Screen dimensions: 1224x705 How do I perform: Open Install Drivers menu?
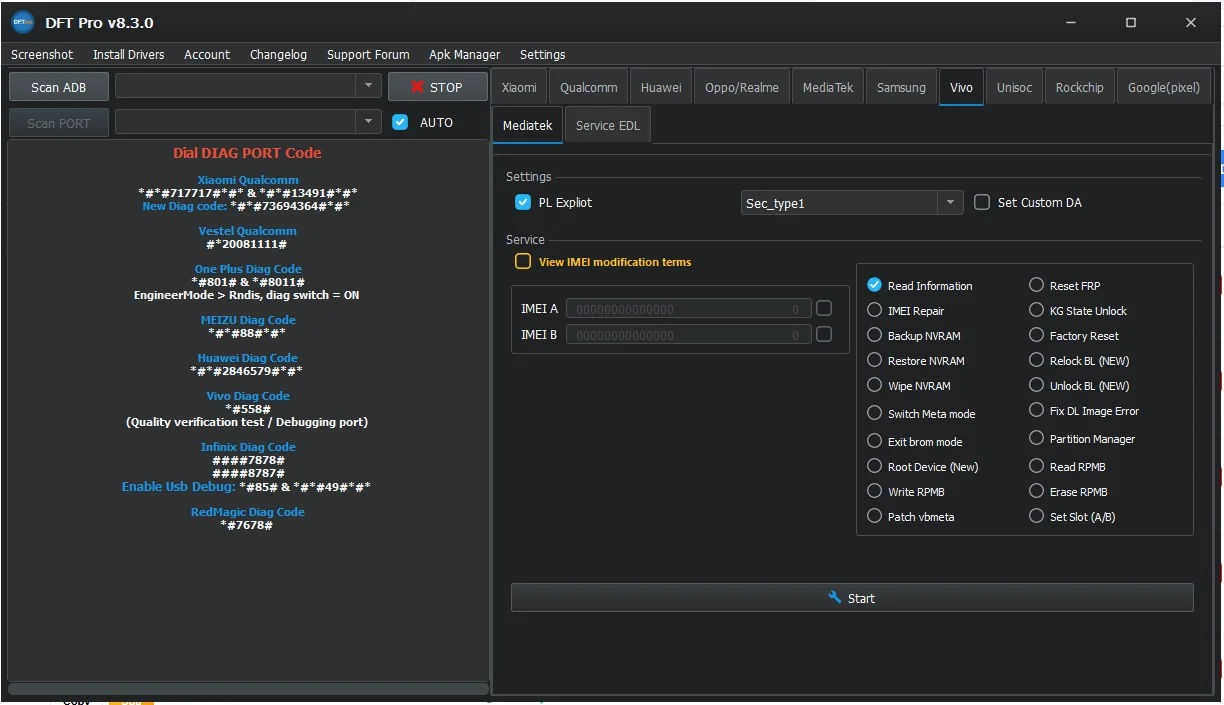click(x=129, y=55)
